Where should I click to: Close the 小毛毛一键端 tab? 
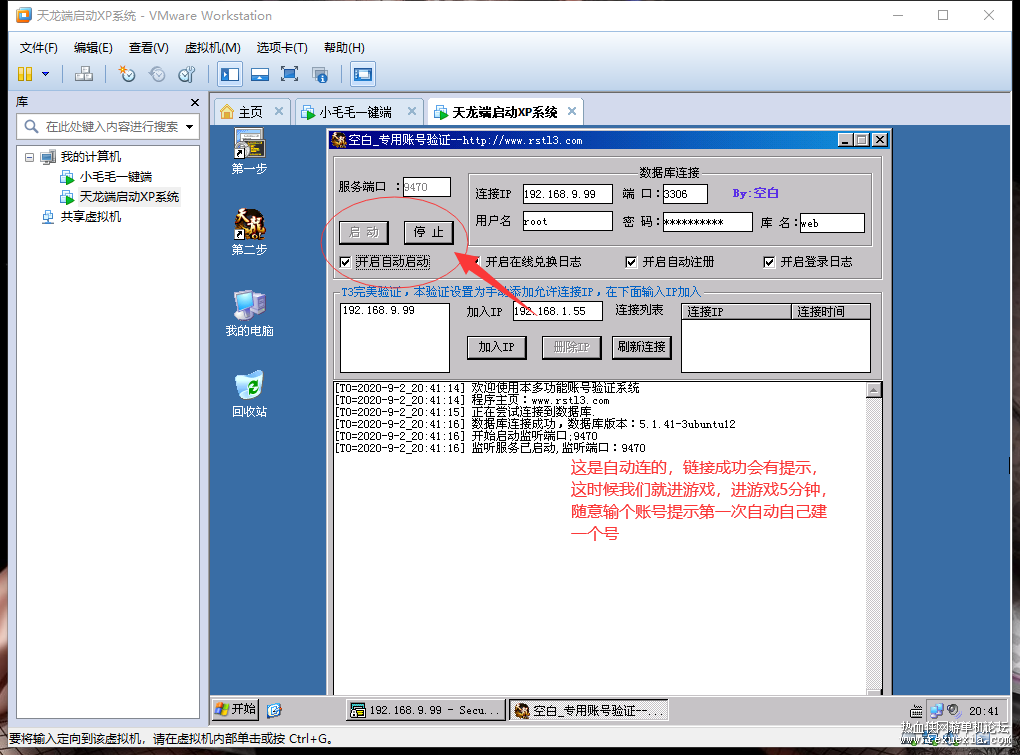(412, 111)
